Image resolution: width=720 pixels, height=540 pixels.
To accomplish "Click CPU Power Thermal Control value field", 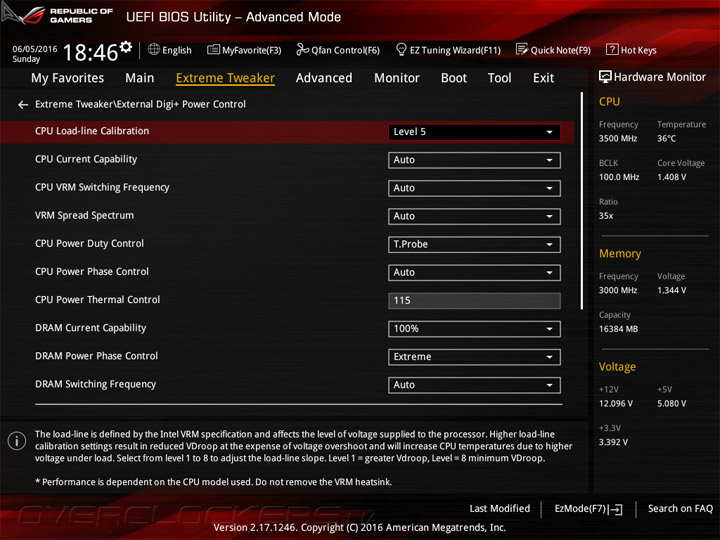I will tap(474, 301).
